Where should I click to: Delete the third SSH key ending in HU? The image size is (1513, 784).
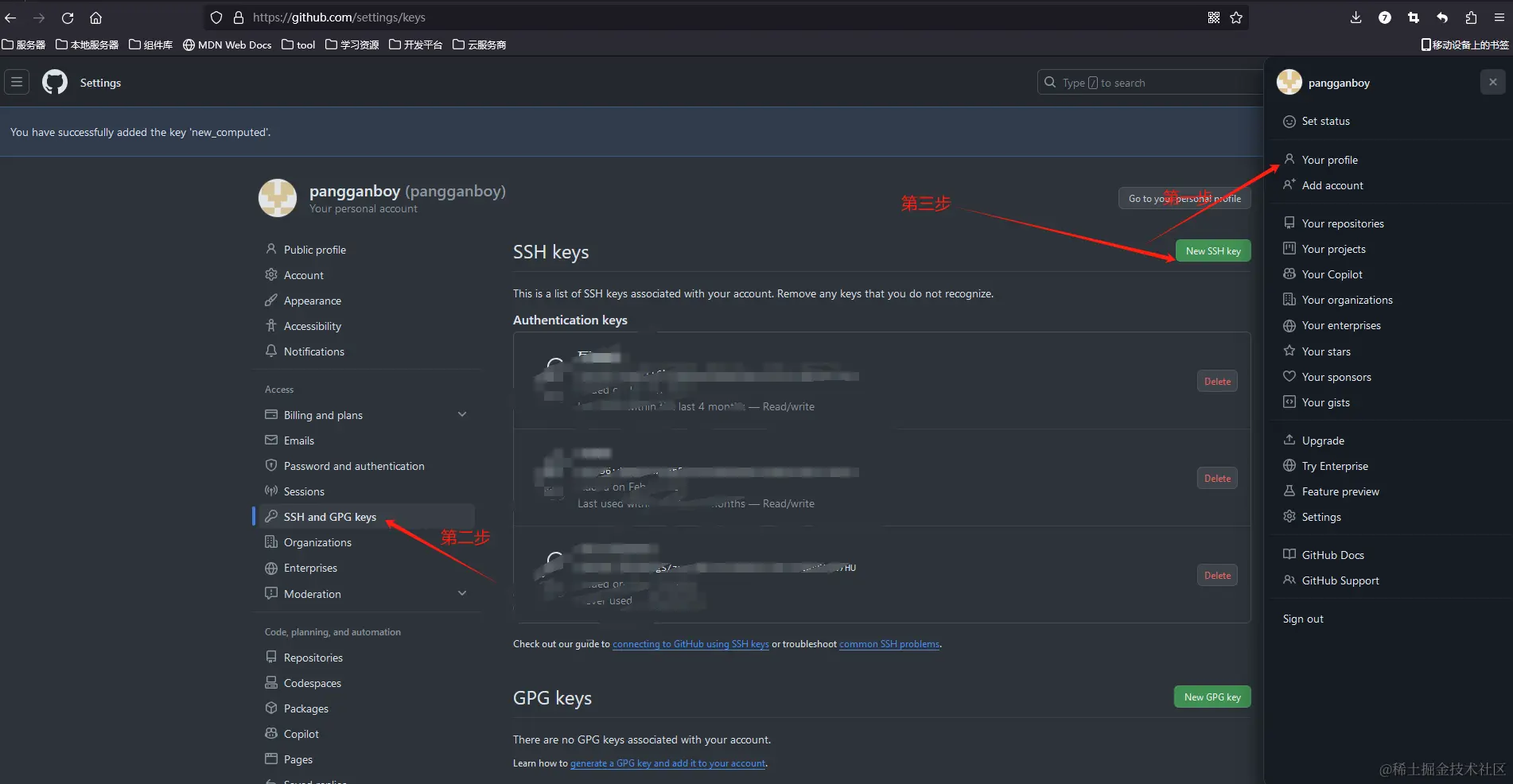[x=1217, y=576]
